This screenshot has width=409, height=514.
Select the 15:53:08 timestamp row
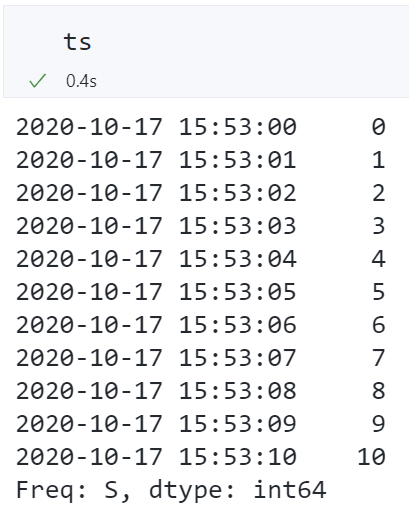click(201, 391)
